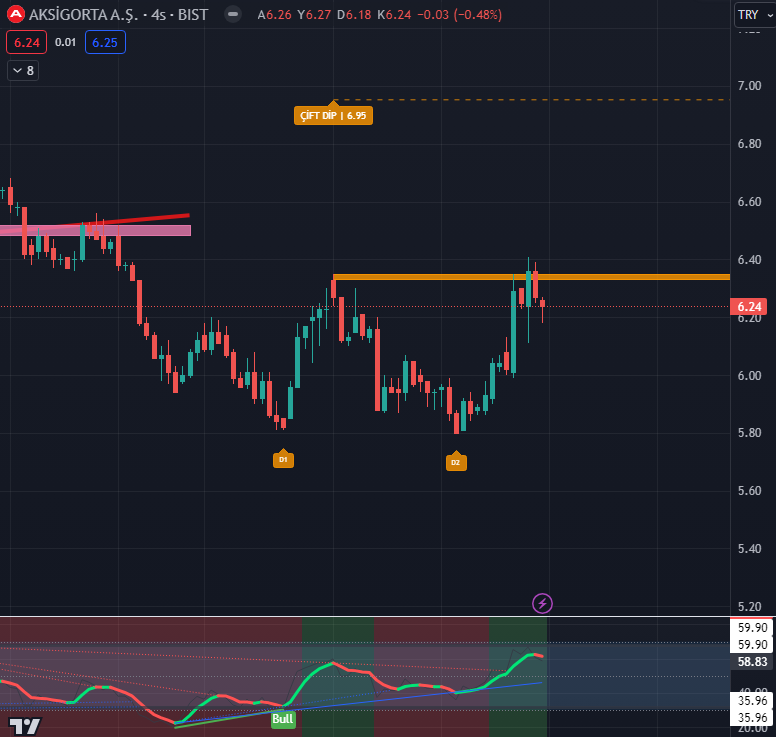776x737 pixels.
Task: Select the orange horizontal neckline line
Action: [532, 277]
